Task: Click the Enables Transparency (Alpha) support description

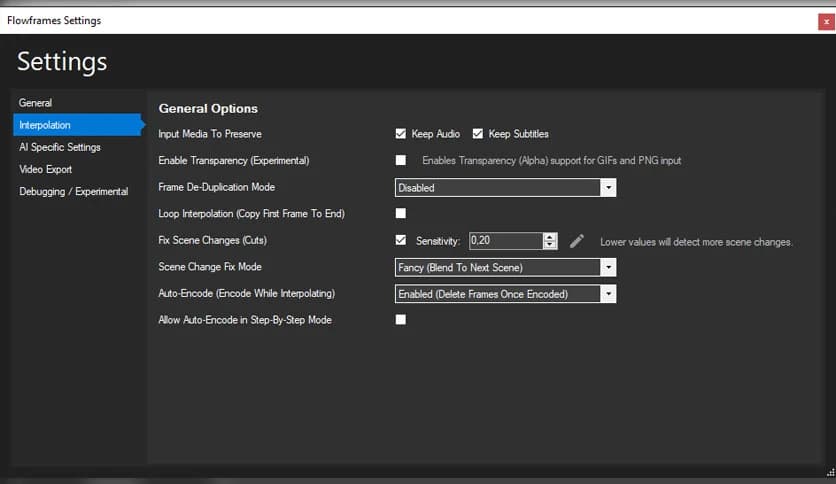Action: click(x=552, y=160)
